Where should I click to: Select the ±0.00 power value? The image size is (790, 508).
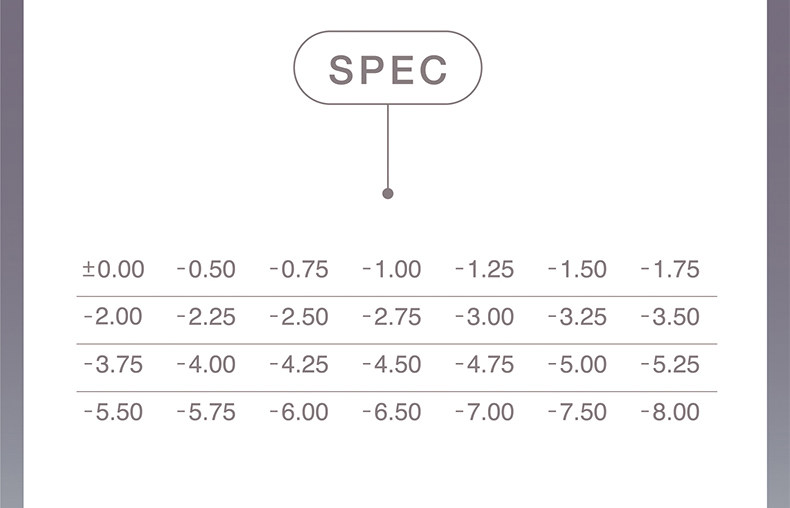(113, 270)
